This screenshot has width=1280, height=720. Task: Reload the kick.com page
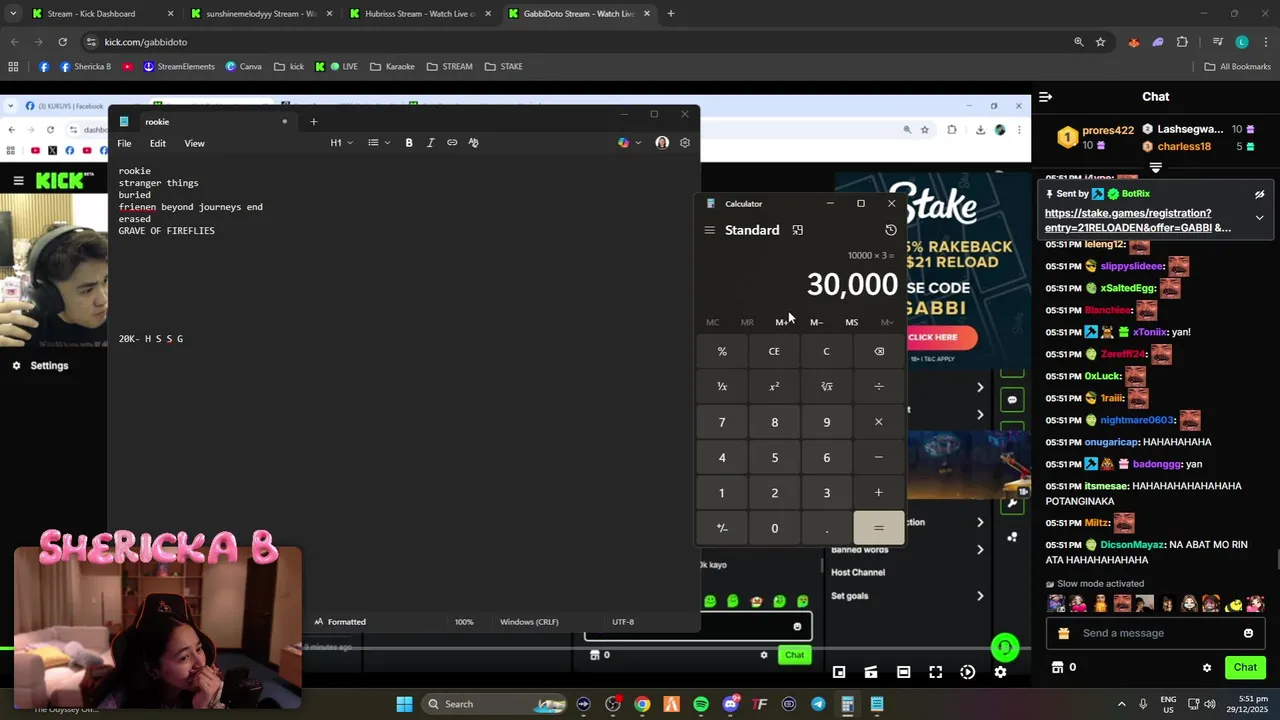coord(62,42)
